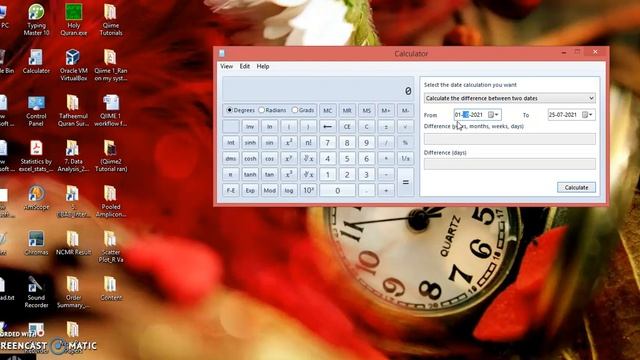Click the log button
640x360 pixels.
[289, 191]
